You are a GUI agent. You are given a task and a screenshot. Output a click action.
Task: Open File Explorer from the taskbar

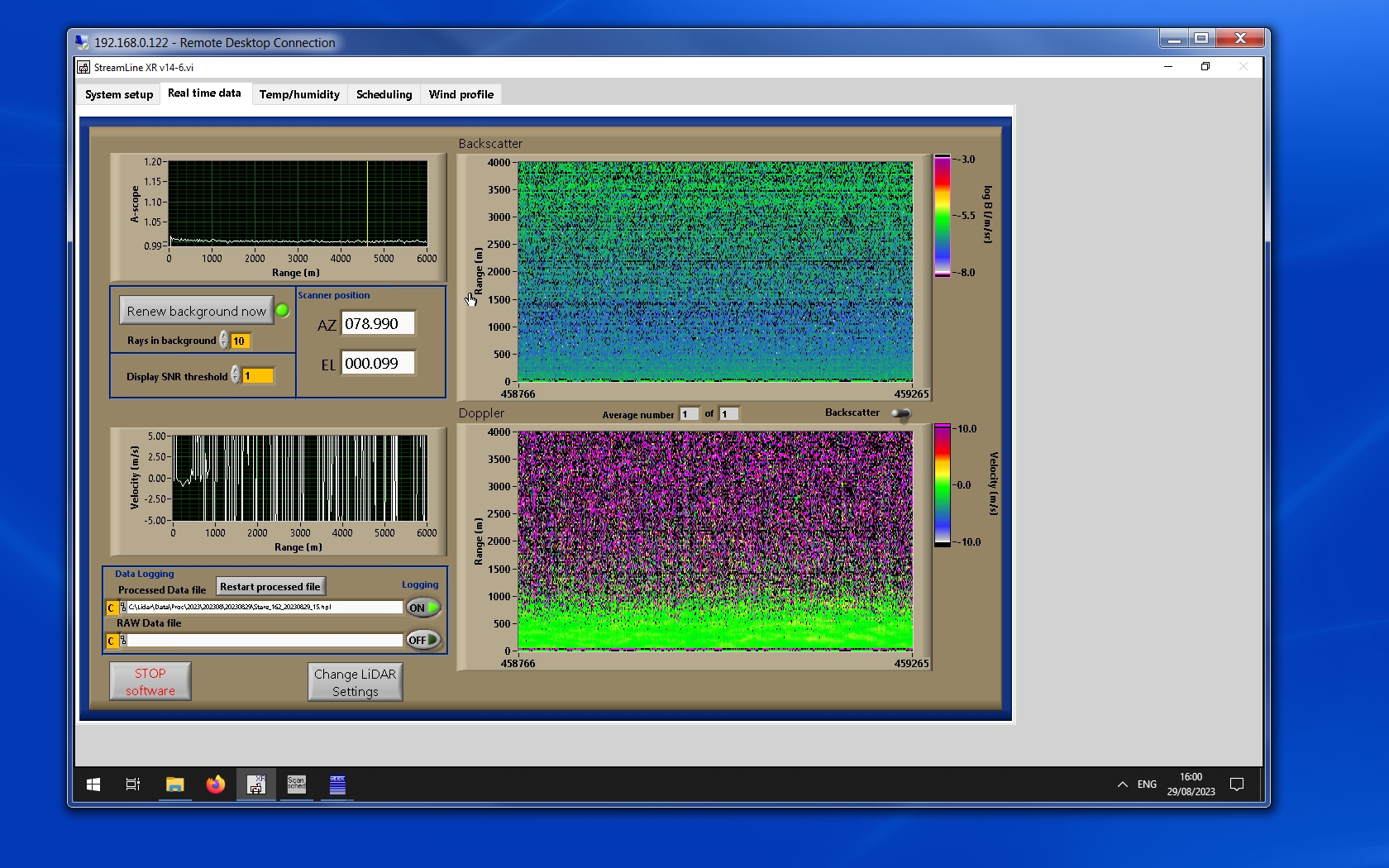(x=174, y=785)
